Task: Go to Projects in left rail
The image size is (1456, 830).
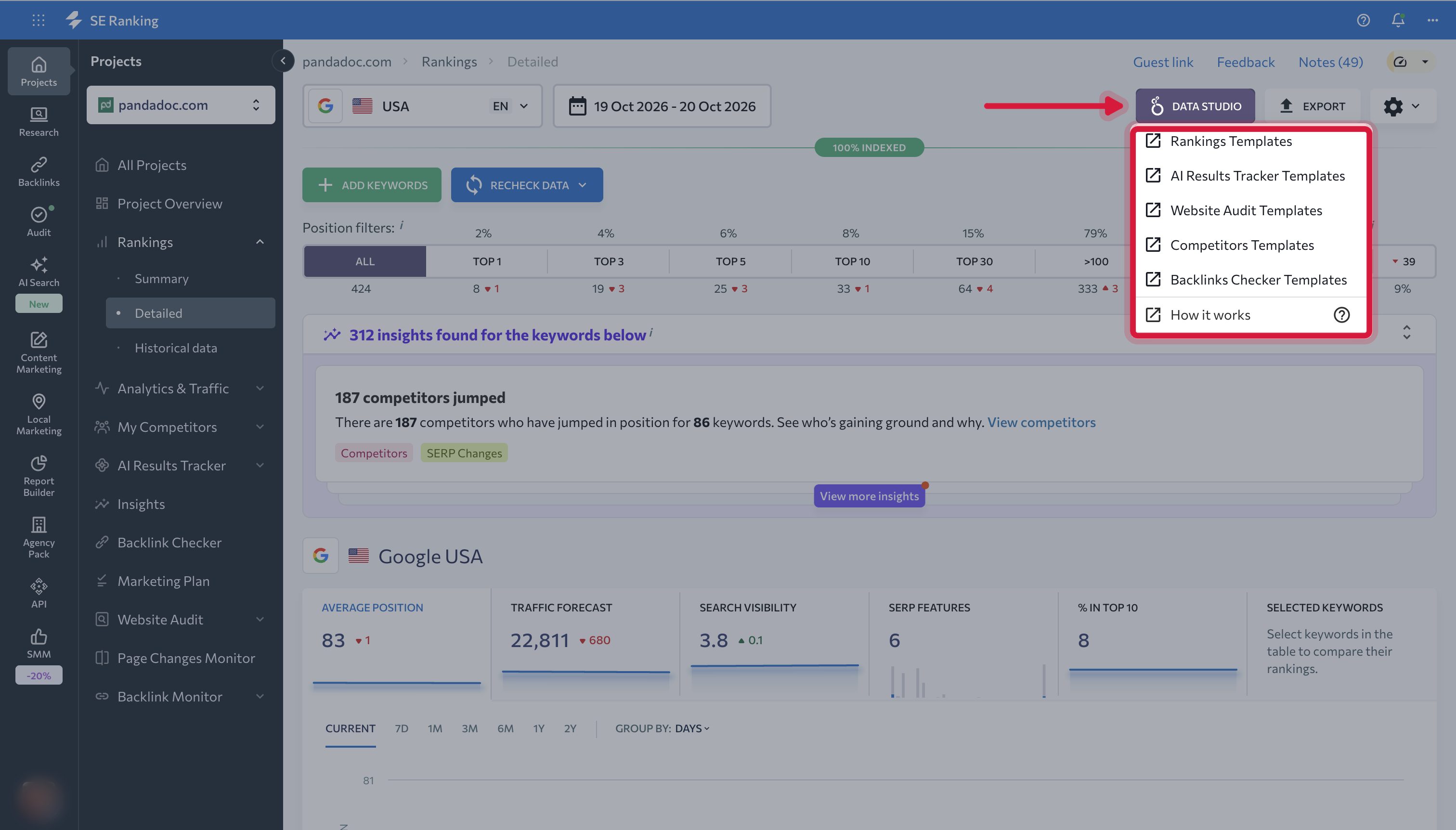Action: [x=39, y=71]
